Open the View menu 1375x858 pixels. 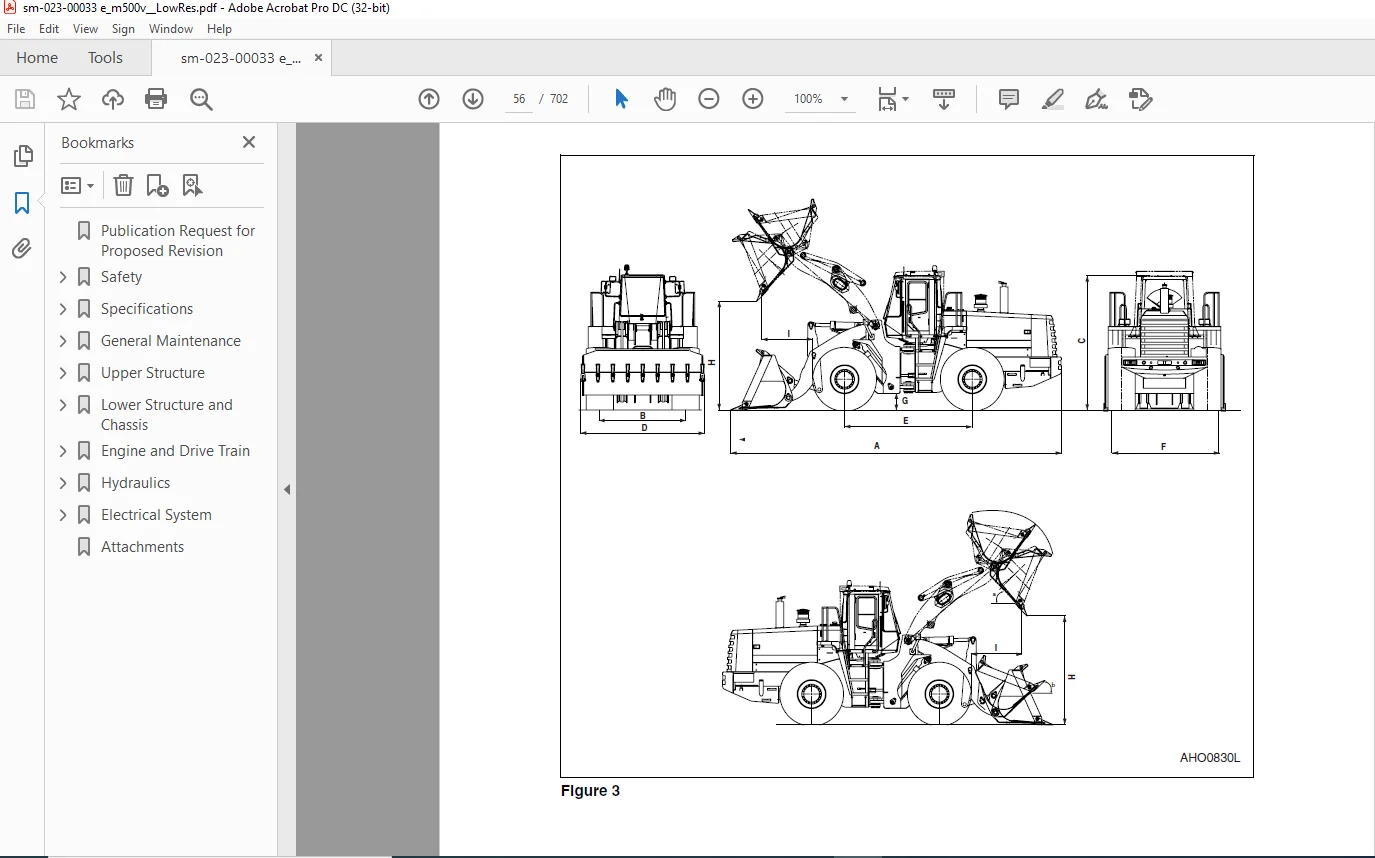pos(86,29)
